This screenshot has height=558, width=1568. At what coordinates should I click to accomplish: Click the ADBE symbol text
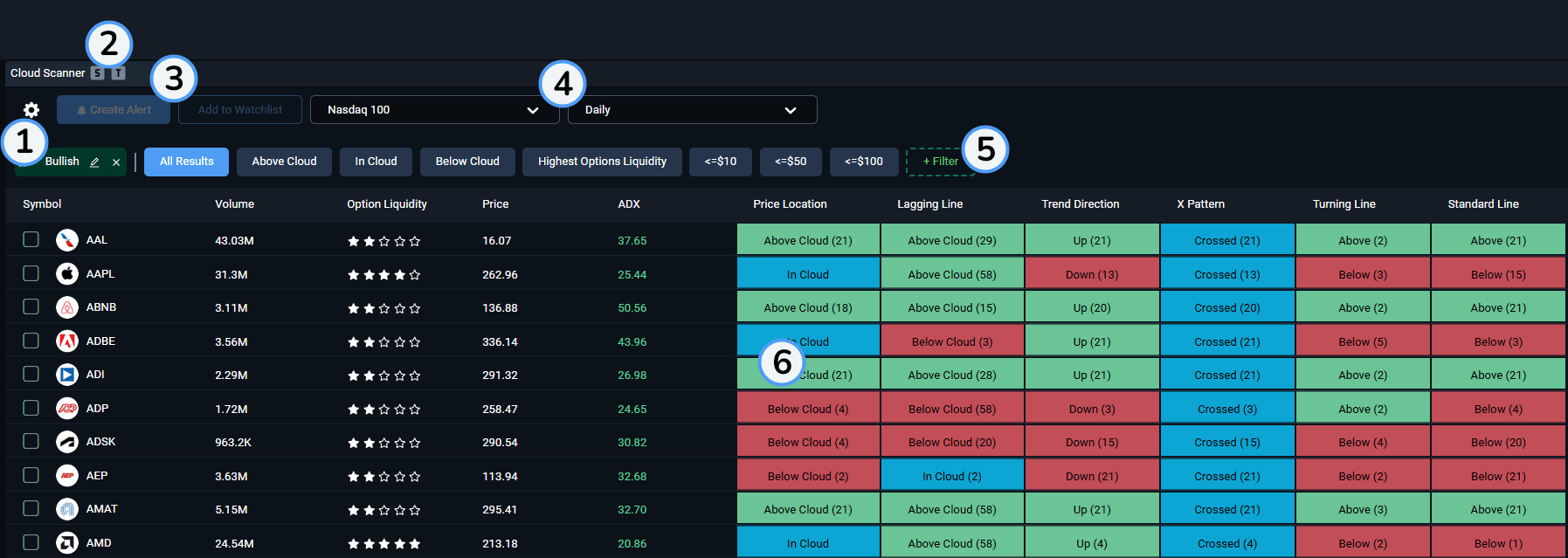[100, 341]
